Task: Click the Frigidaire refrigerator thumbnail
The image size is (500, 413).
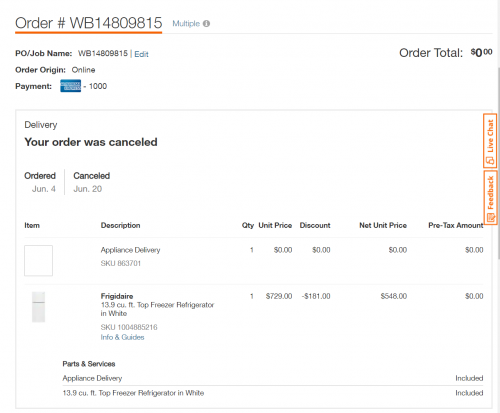Action: coord(38,307)
